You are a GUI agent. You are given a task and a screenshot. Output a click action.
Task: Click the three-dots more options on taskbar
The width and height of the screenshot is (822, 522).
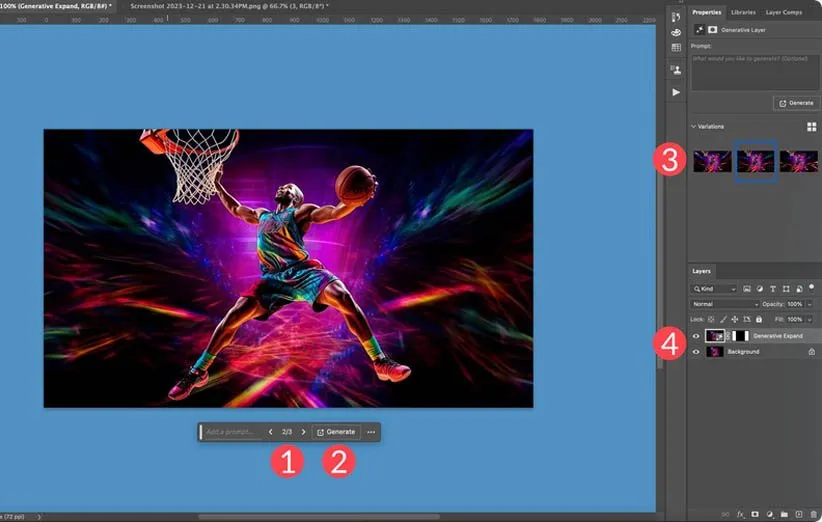[x=370, y=432]
